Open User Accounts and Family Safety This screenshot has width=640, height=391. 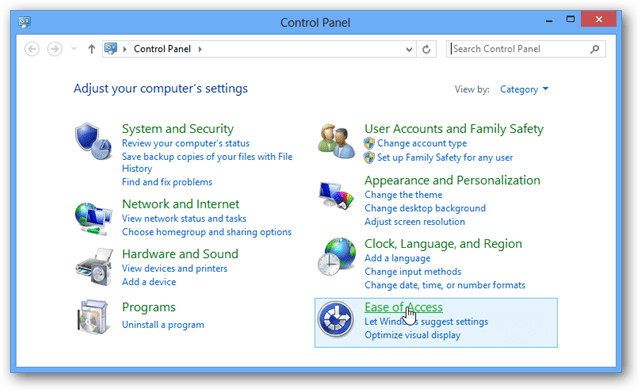[x=454, y=129]
